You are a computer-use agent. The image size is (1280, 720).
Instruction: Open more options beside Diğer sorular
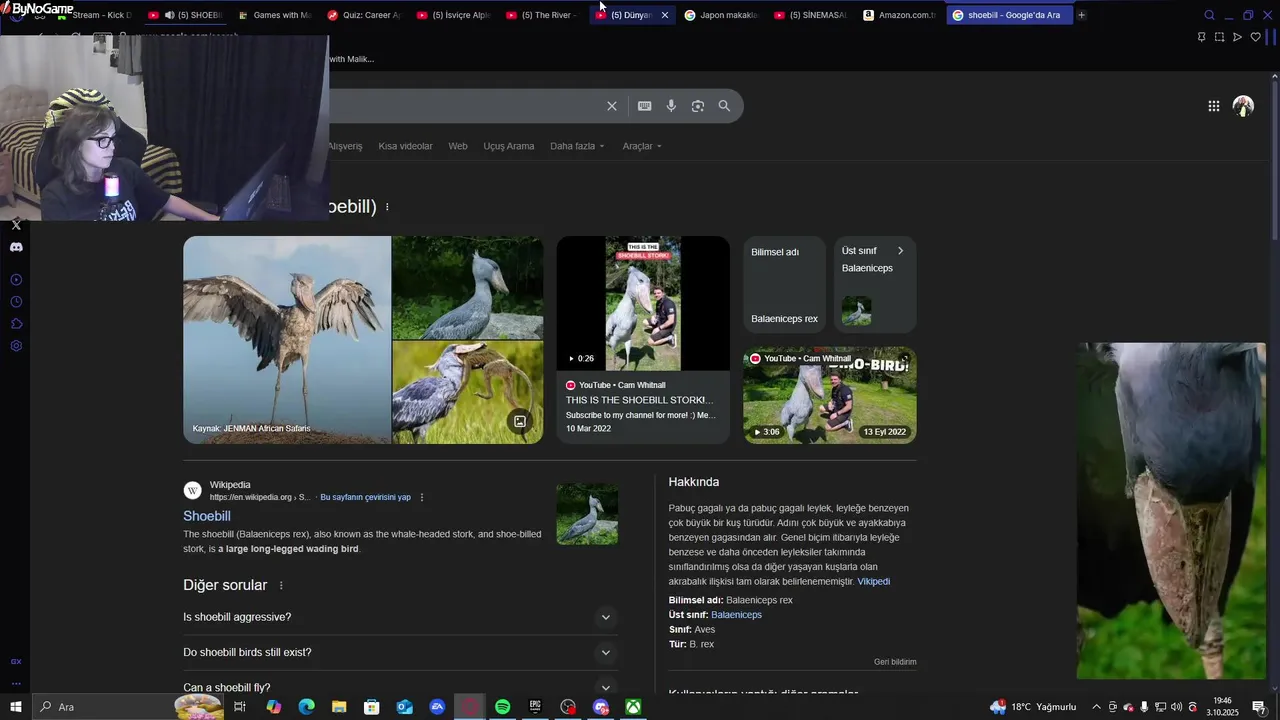281,585
